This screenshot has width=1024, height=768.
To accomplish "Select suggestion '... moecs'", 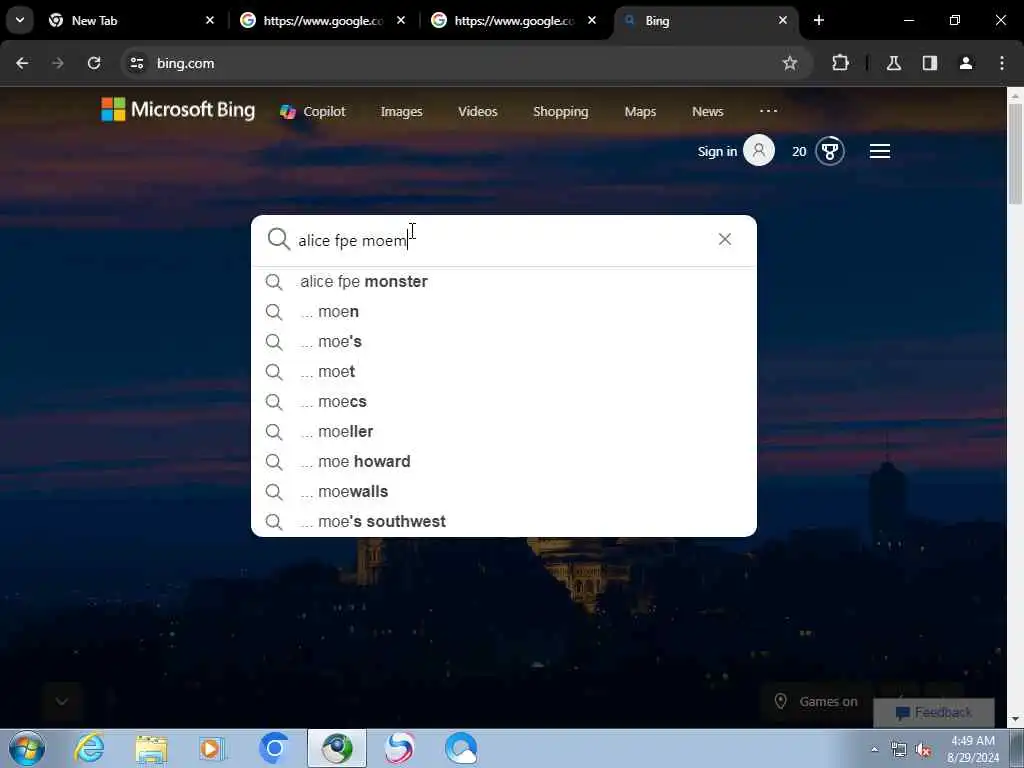I will tap(504, 402).
